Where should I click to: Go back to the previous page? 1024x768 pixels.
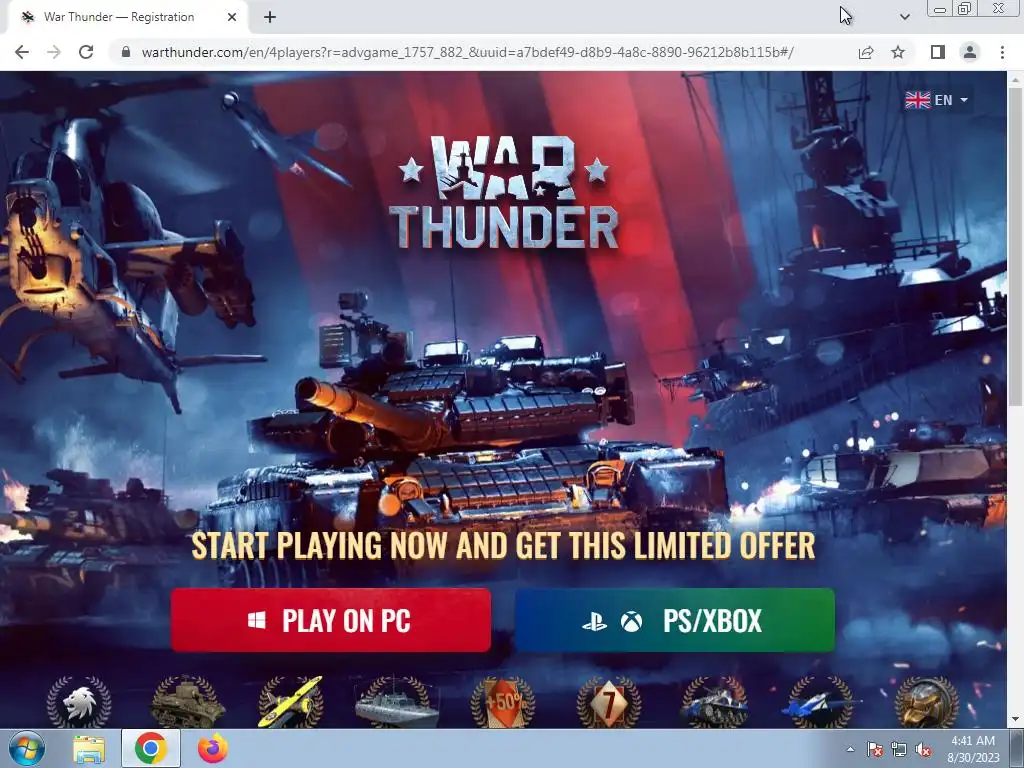[22, 52]
